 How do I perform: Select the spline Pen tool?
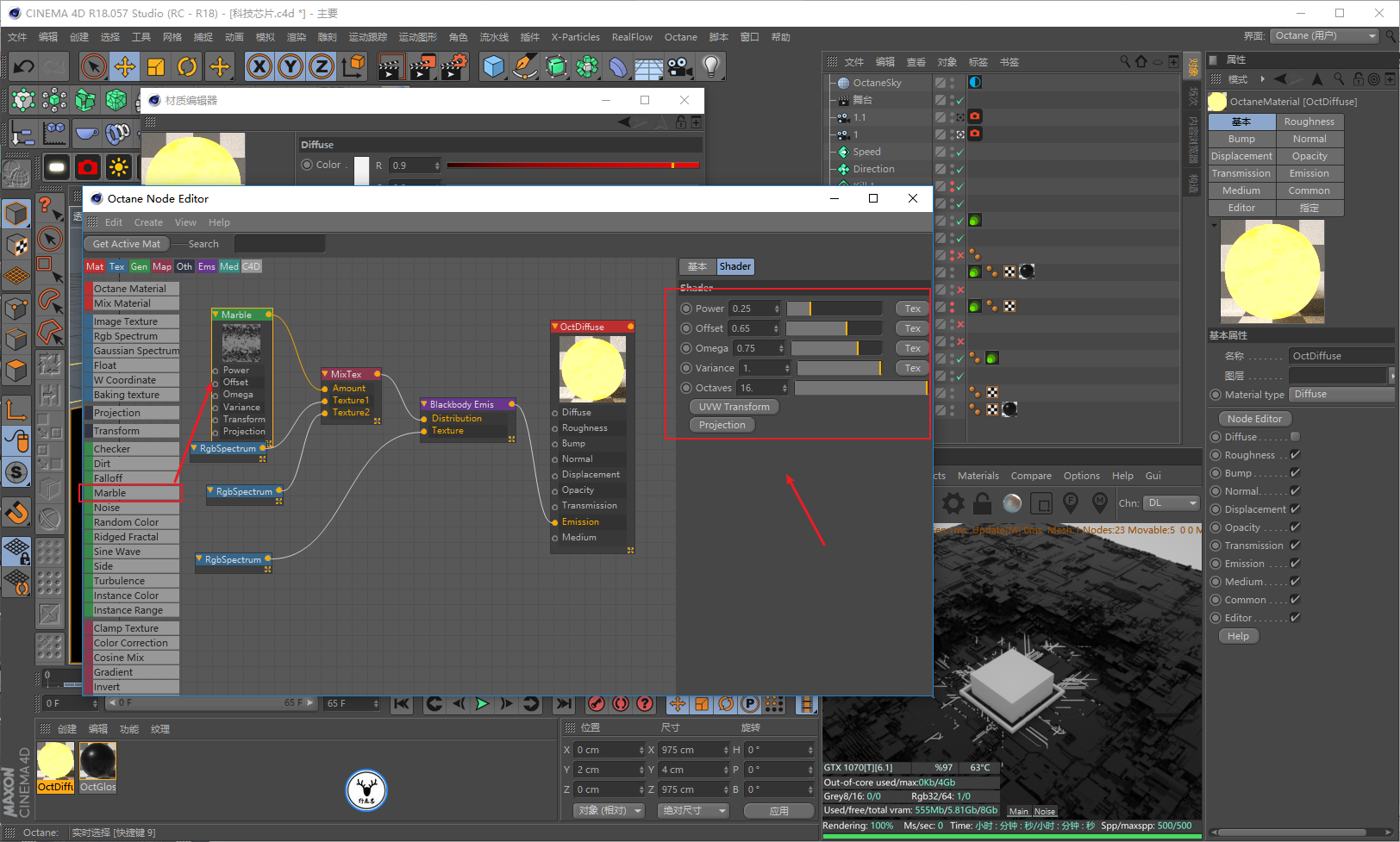point(525,66)
